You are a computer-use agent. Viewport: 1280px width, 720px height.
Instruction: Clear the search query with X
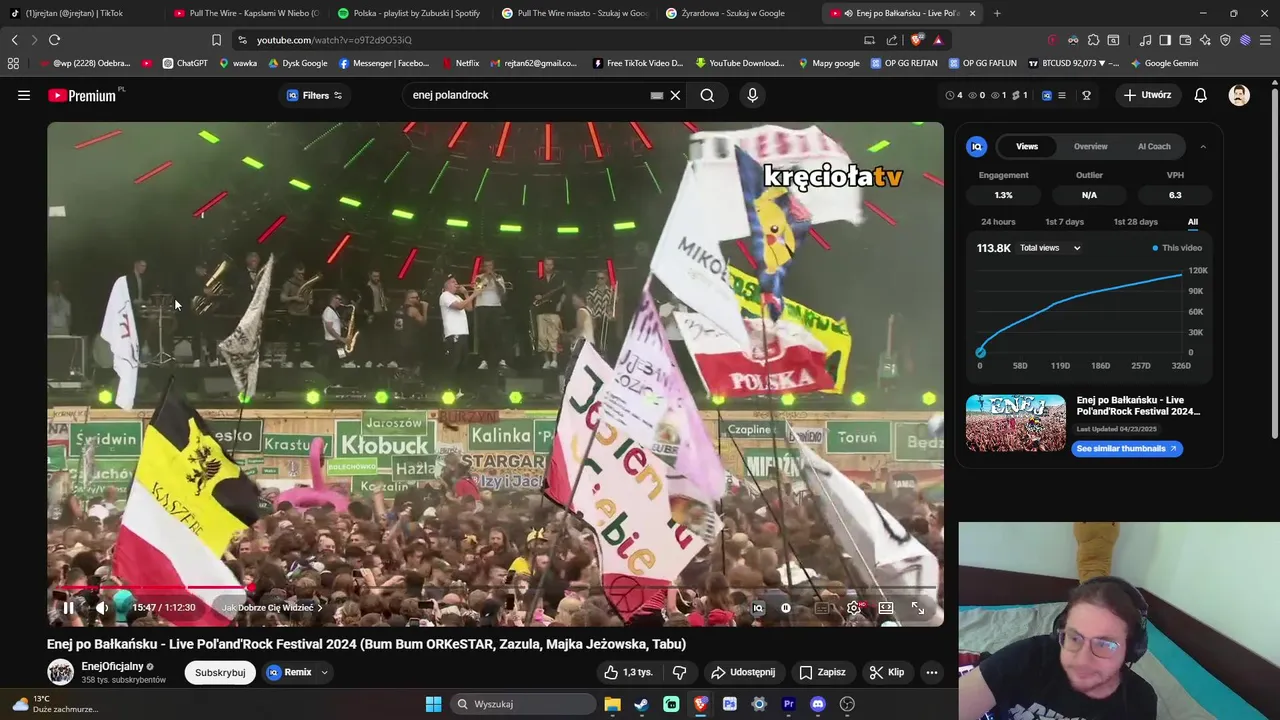(x=675, y=95)
